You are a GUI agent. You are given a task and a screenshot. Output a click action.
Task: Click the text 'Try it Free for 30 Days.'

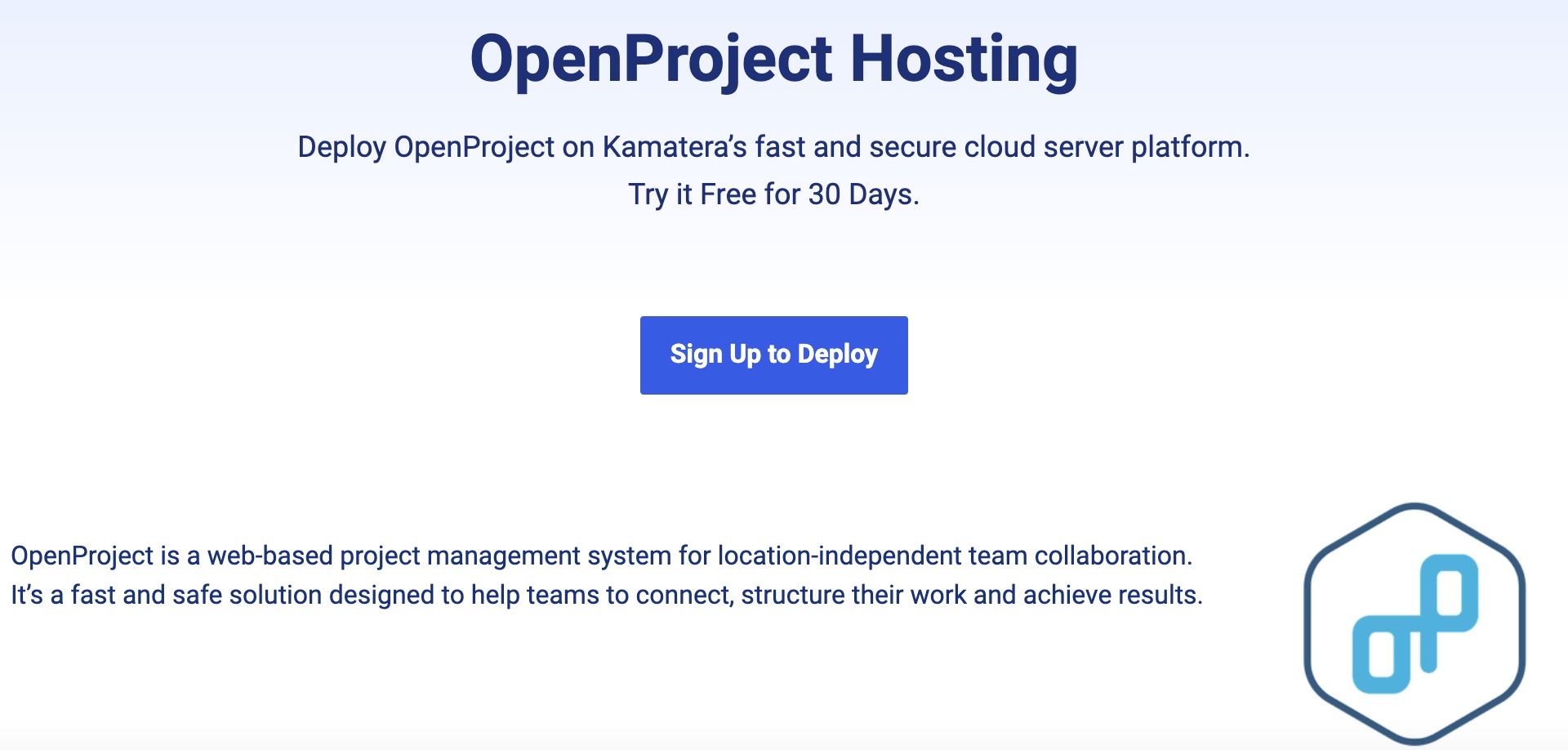(x=773, y=194)
